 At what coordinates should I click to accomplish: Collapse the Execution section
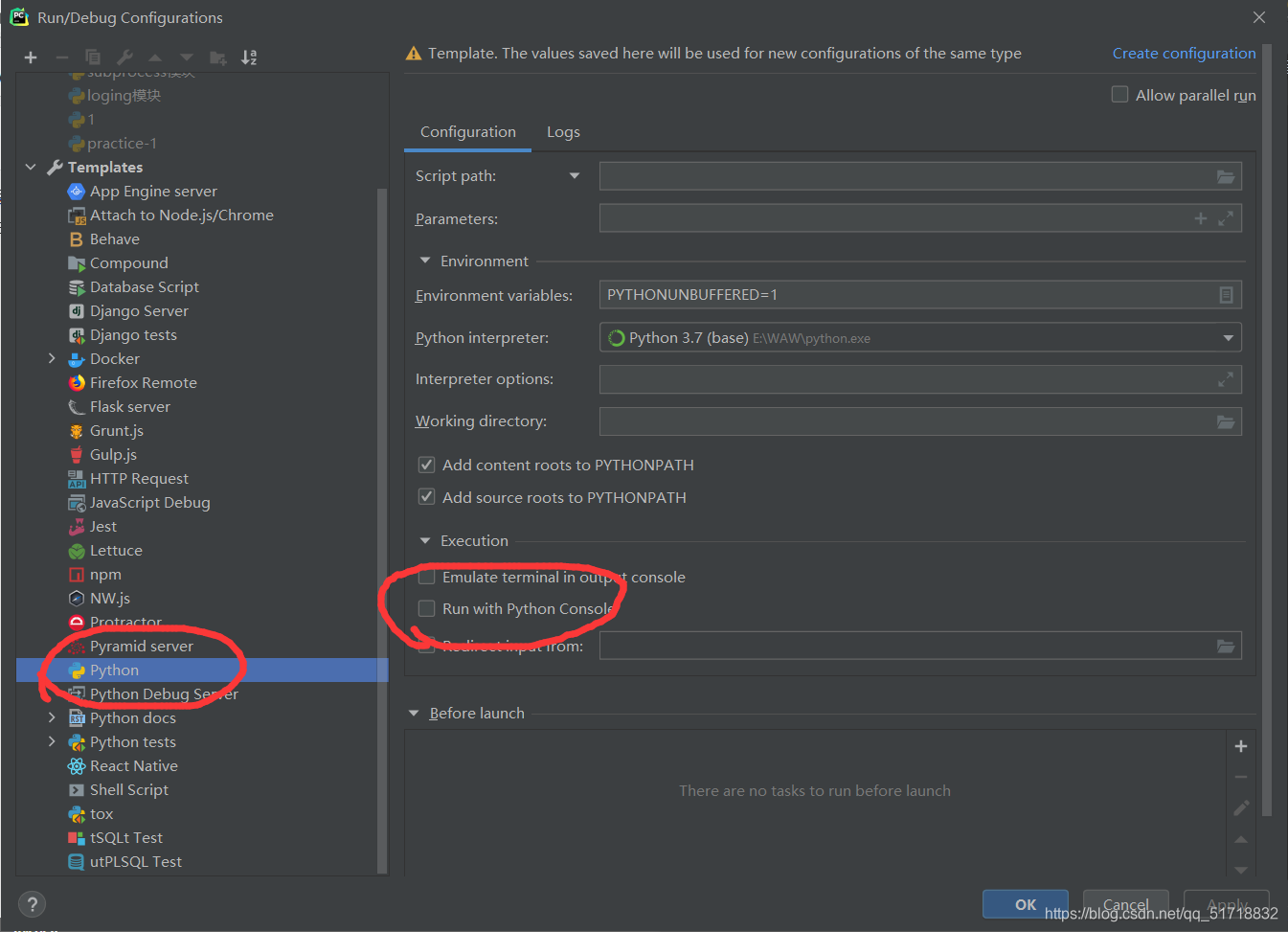[425, 541]
